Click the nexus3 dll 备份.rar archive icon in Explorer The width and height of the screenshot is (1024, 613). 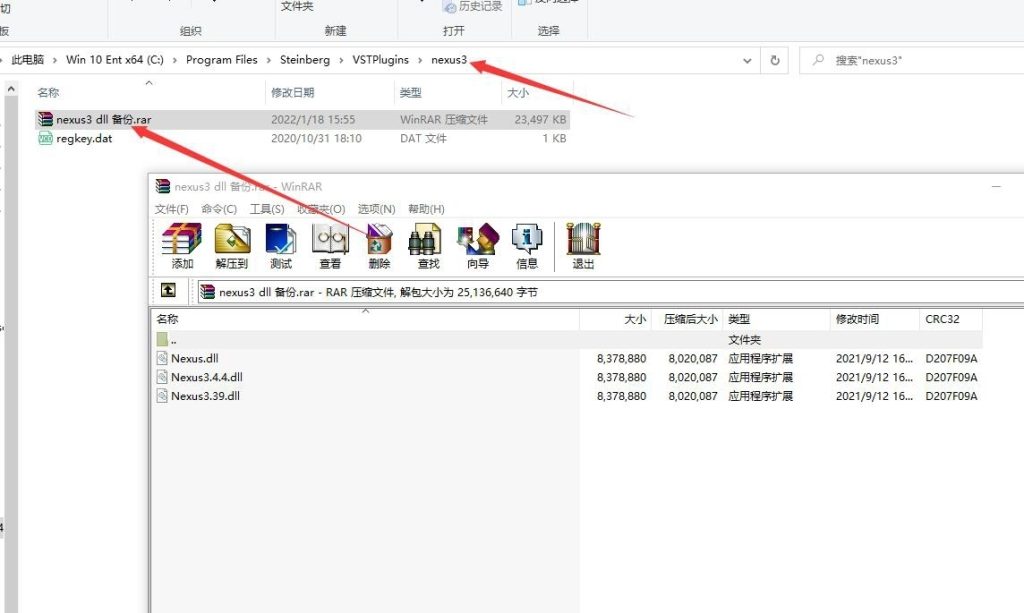45,119
